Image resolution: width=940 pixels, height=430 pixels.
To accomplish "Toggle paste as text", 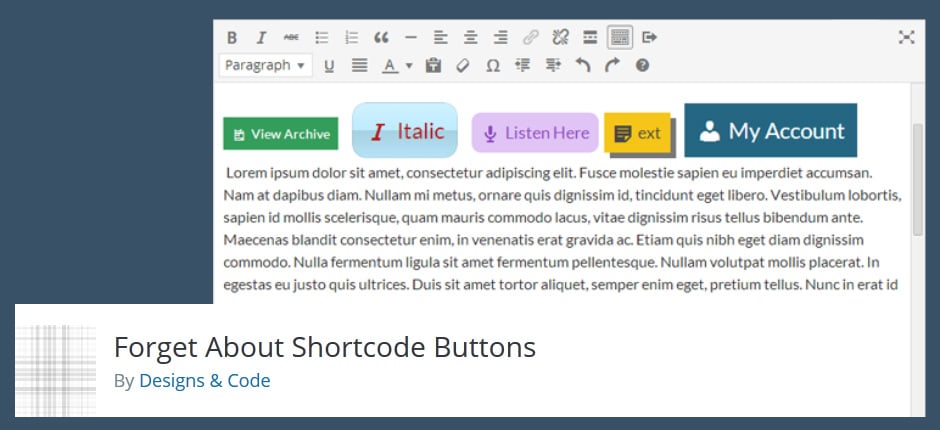I will point(433,65).
